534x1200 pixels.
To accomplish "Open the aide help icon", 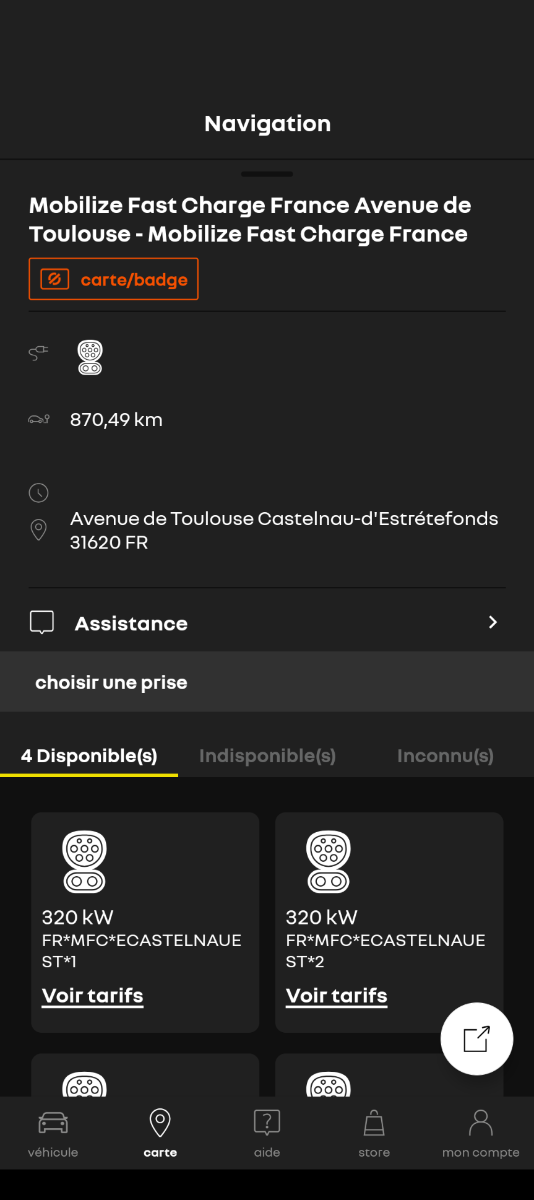I will pos(267,1122).
